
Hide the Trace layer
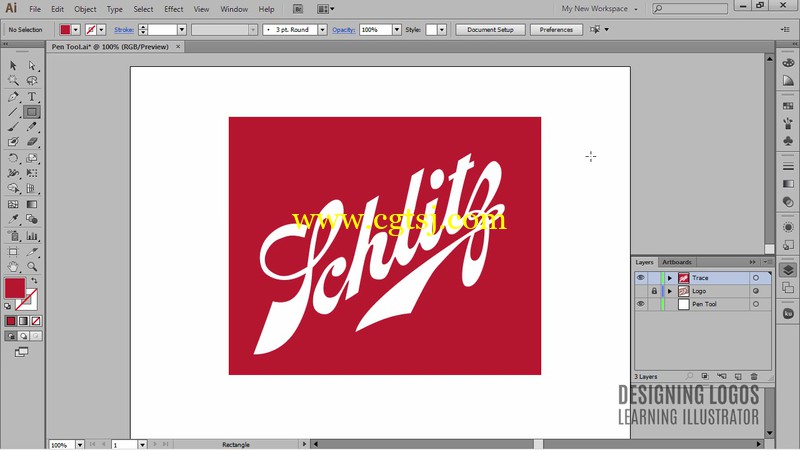click(641, 278)
